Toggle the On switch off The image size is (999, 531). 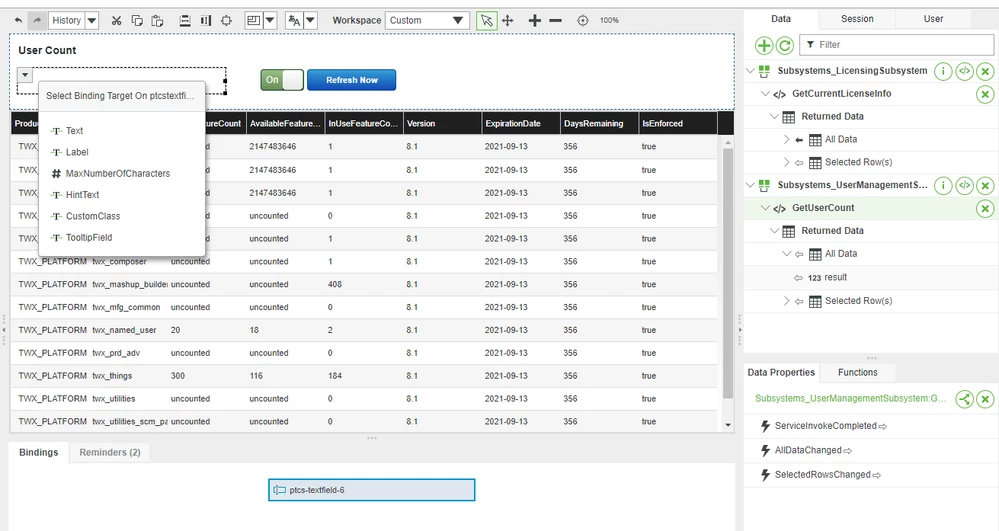click(x=282, y=80)
